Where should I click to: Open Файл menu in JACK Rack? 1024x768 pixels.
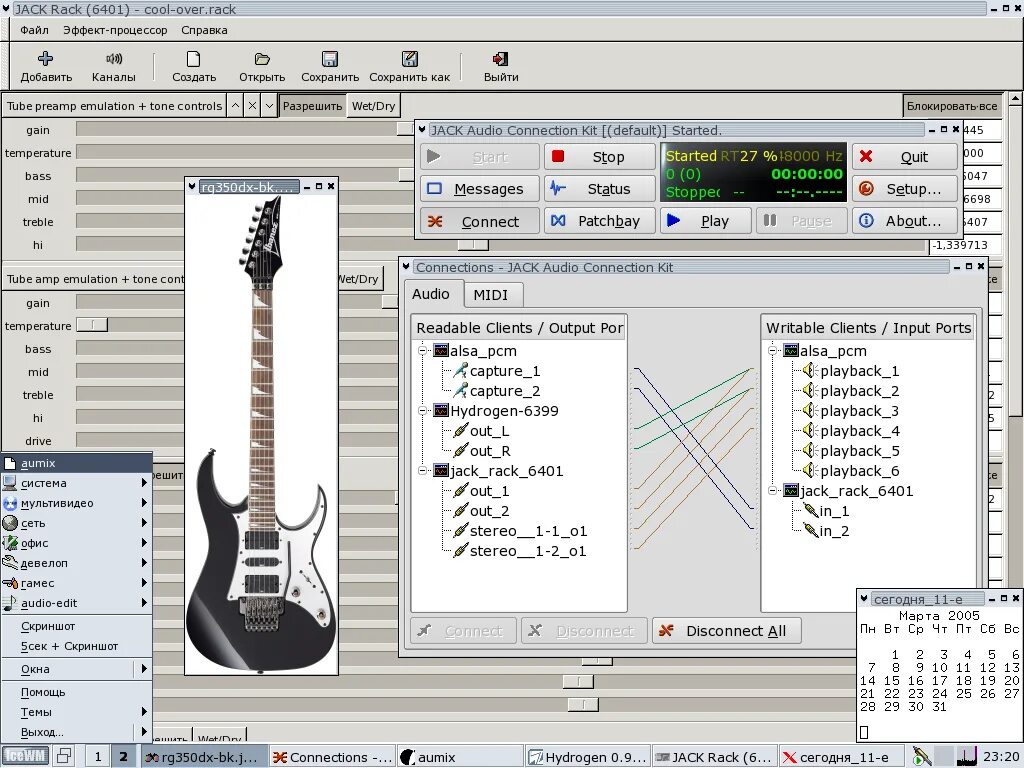34,30
